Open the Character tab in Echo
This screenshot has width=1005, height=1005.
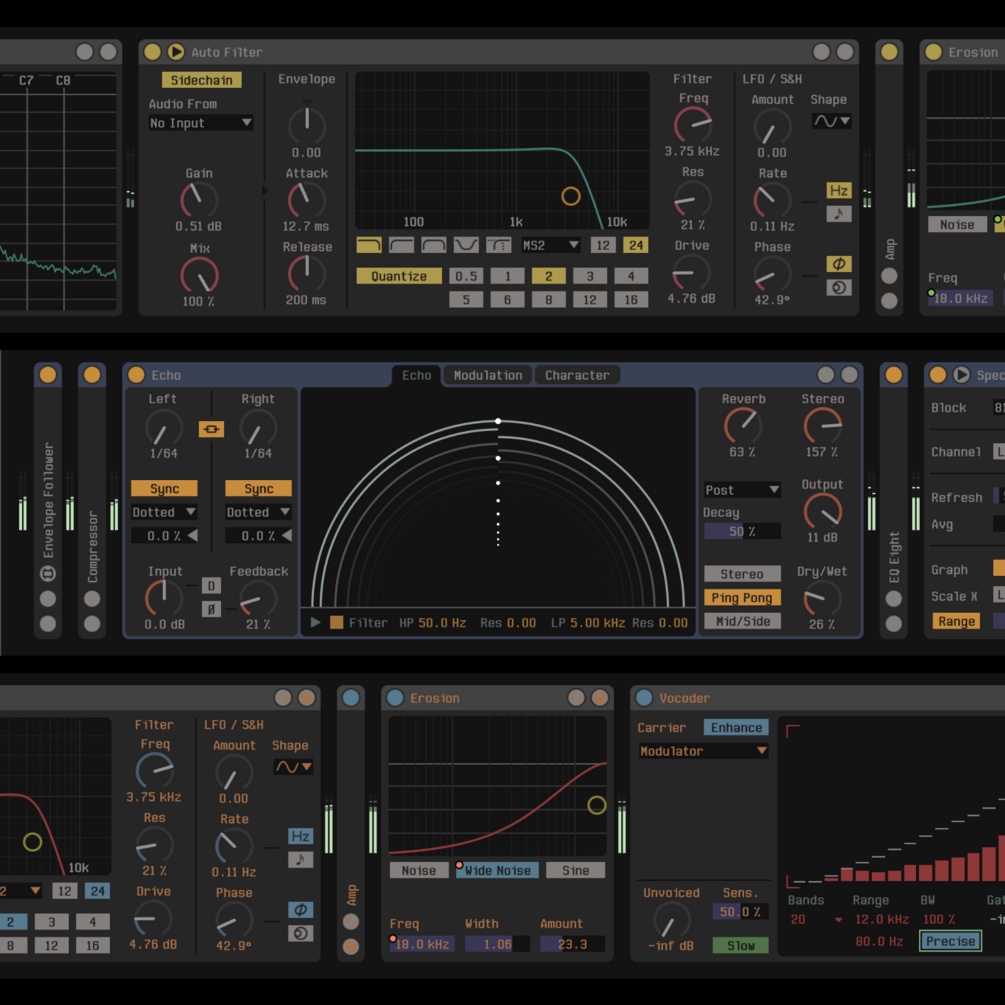coord(577,375)
